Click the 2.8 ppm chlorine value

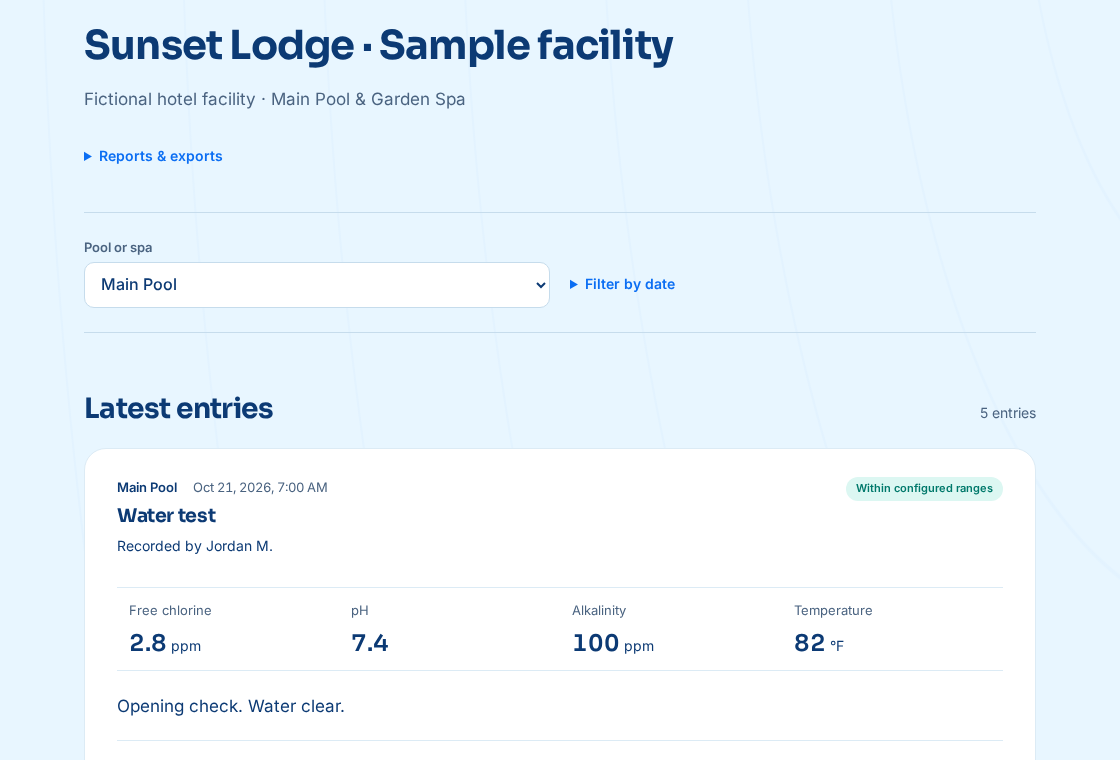pos(165,644)
